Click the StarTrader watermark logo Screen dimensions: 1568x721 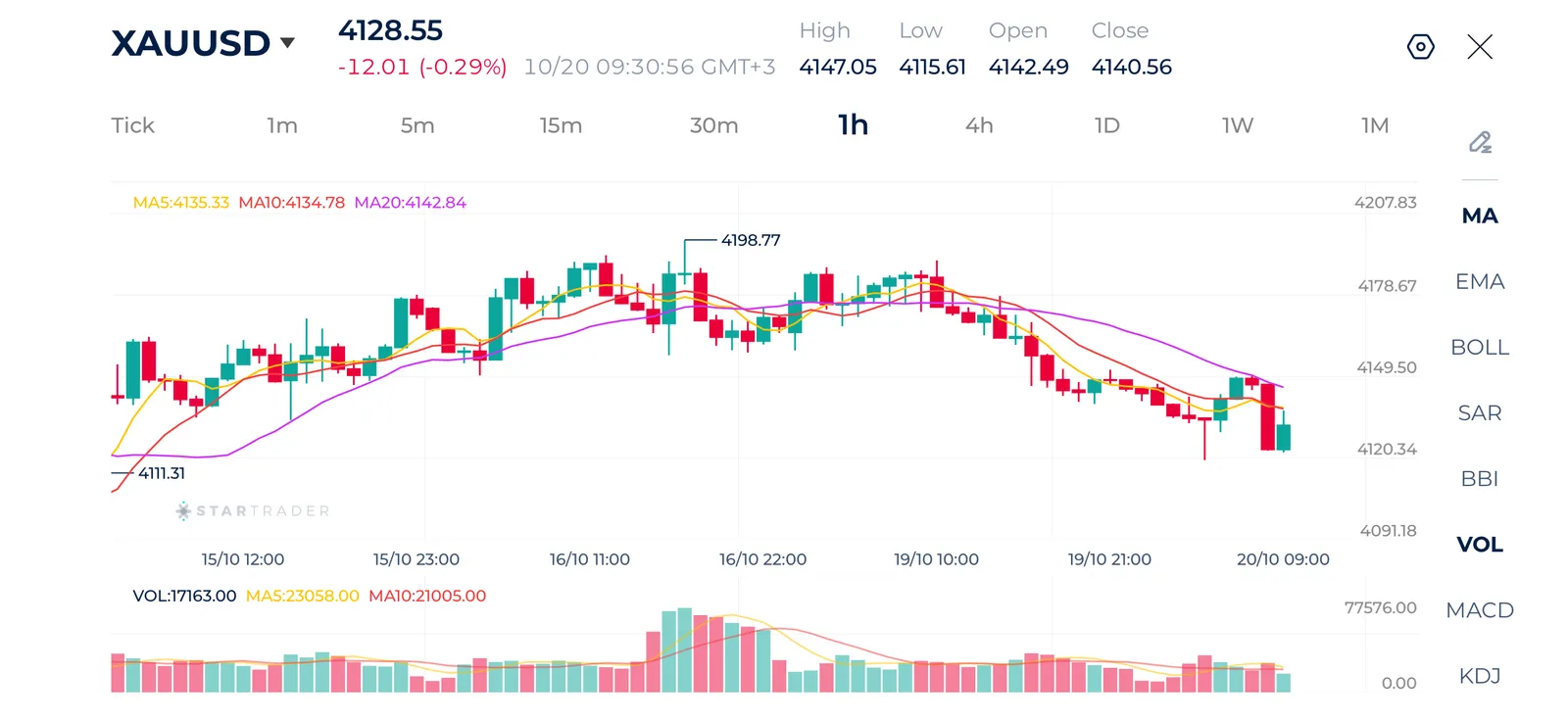[x=253, y=510]
